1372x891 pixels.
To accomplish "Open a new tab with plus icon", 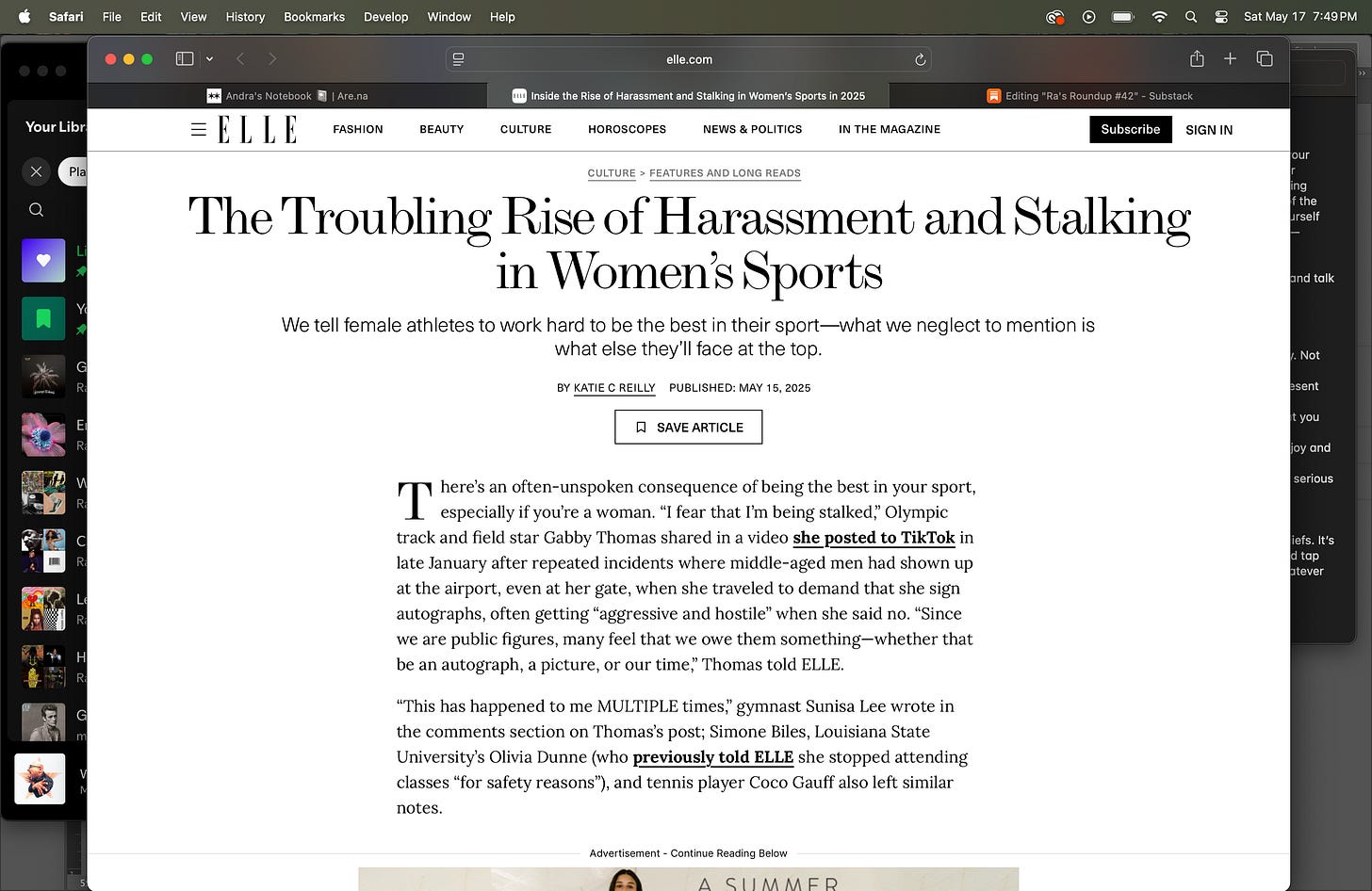I will click(1230, 58).
